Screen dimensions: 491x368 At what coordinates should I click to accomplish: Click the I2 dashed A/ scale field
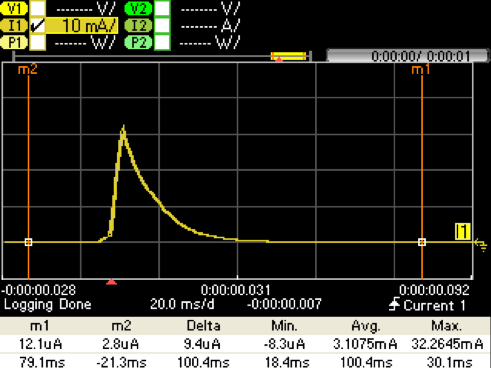[x=210, y=26]
